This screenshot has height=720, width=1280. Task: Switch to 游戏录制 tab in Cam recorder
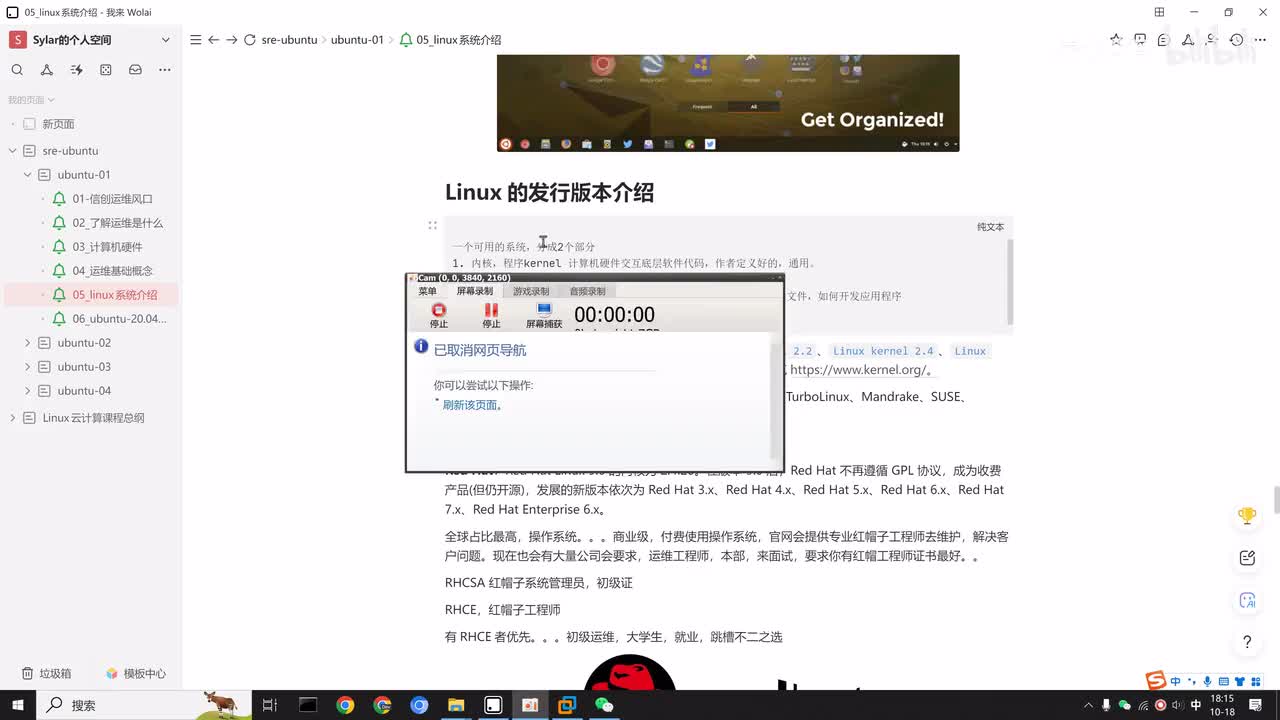[531, 291]
